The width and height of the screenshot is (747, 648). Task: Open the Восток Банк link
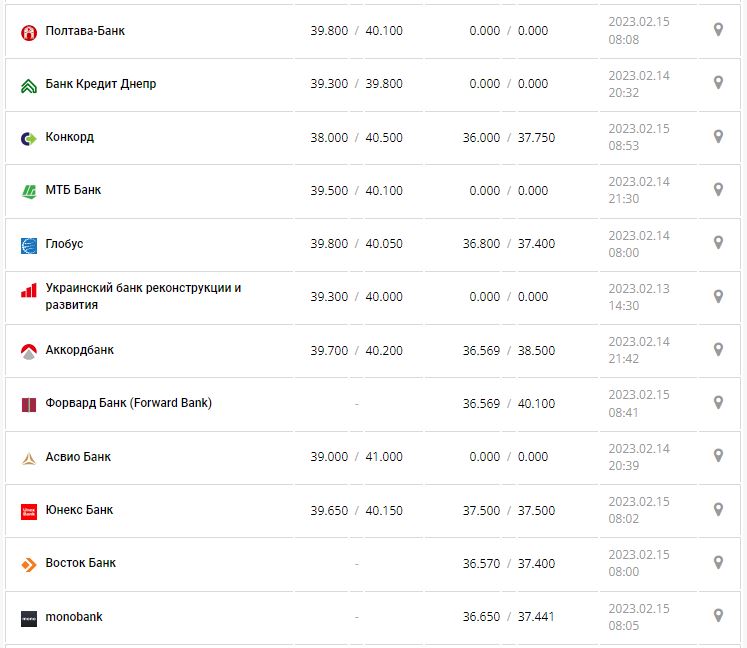[x=81, y=563]
